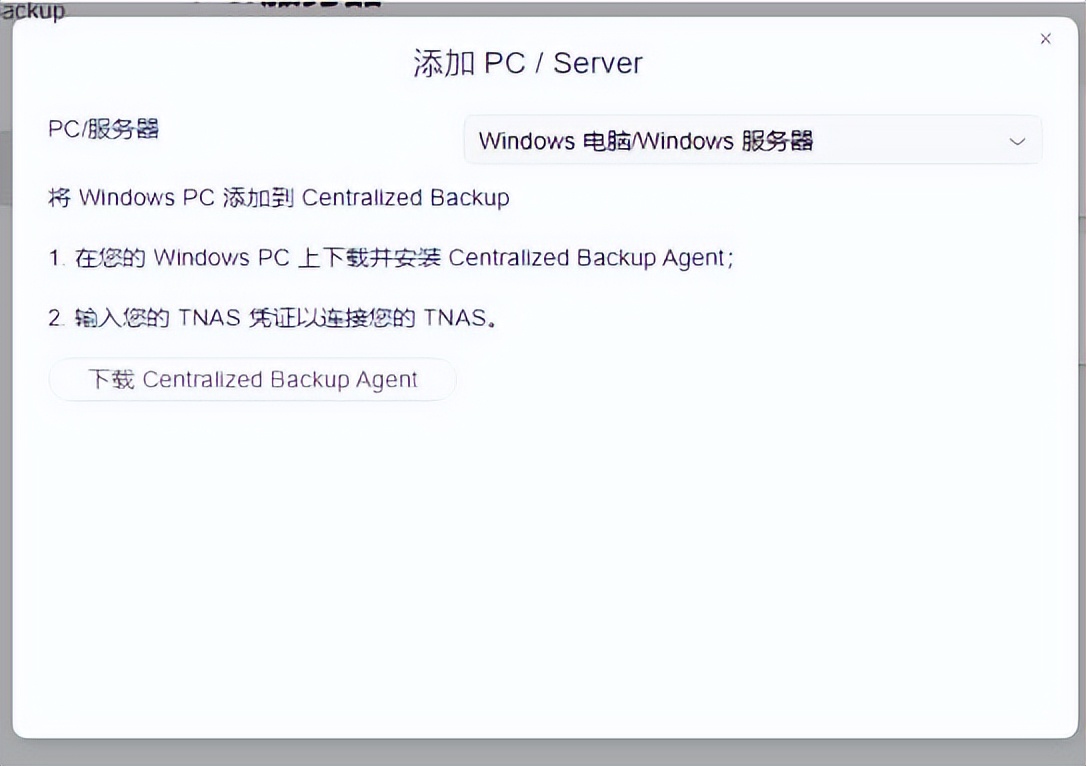This screenshot has height=766, width=1086.
Task: Click step 1 installation instruction text
Action: click(390, 258)
